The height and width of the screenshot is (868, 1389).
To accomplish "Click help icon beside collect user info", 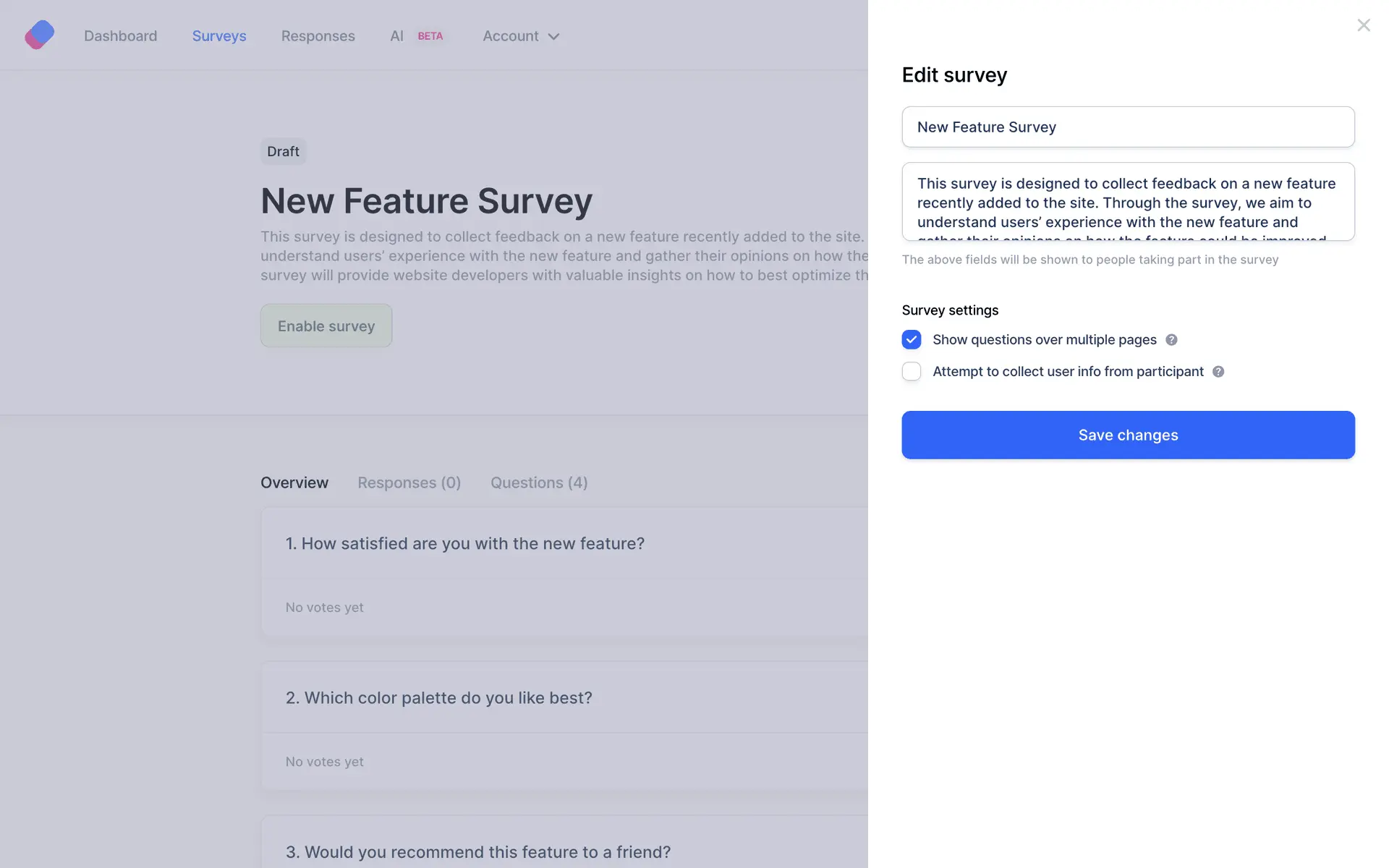I will click(1218, 372).
